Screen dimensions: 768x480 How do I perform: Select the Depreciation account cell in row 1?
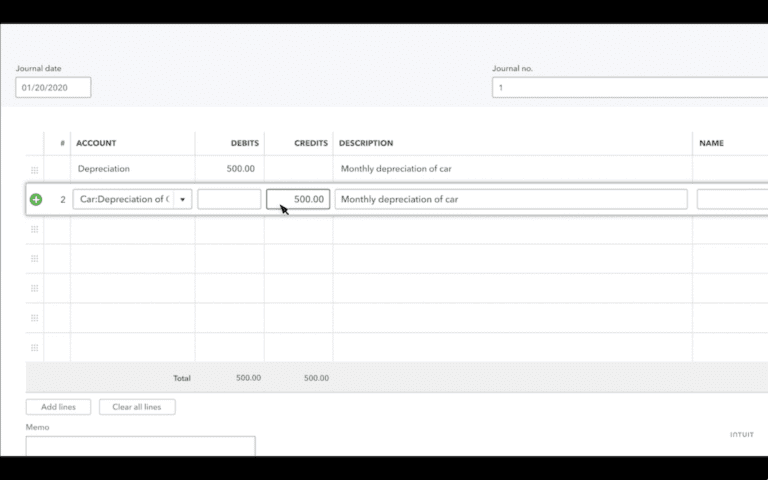point(133,168)
